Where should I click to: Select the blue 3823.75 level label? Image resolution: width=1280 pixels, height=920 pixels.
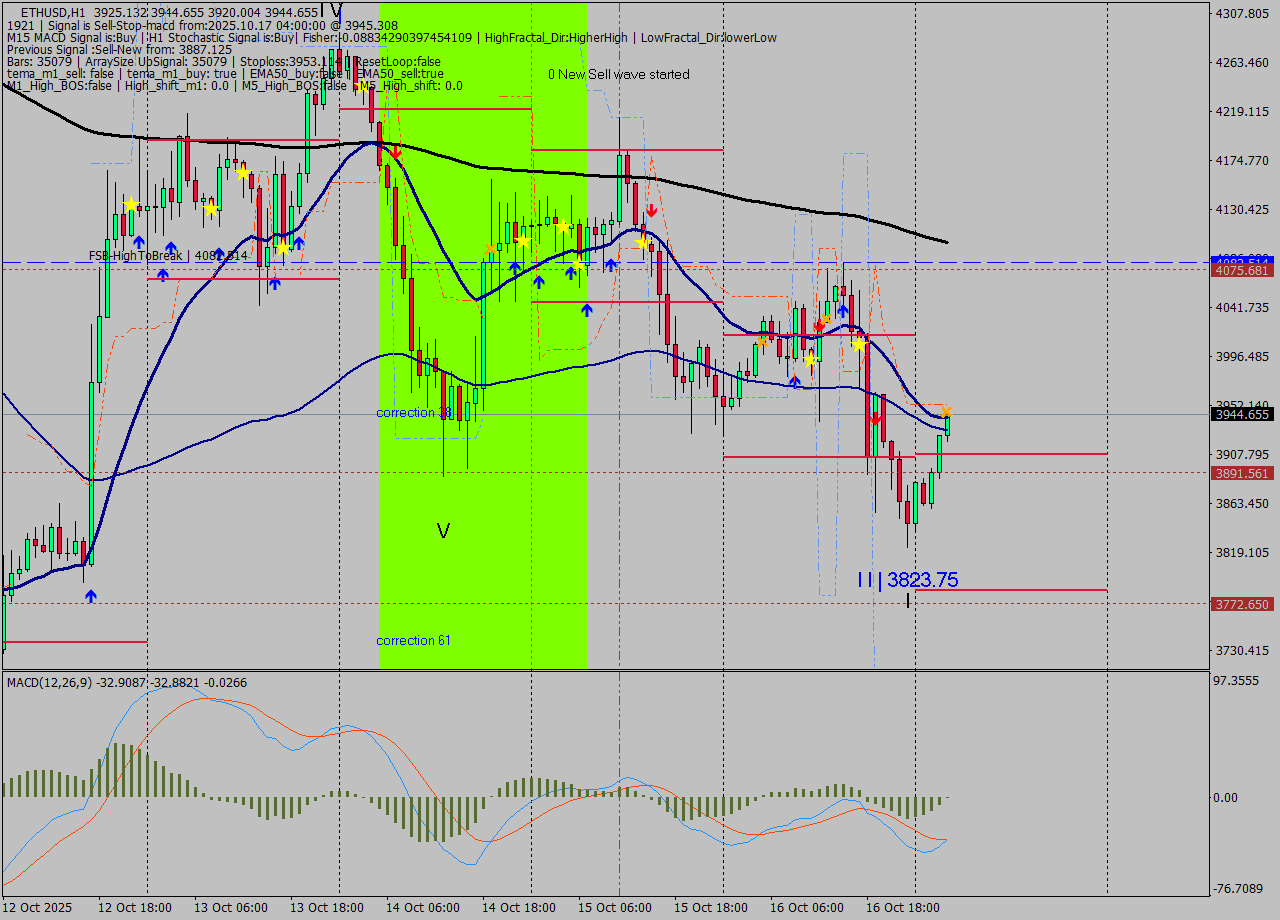point(907,580)
